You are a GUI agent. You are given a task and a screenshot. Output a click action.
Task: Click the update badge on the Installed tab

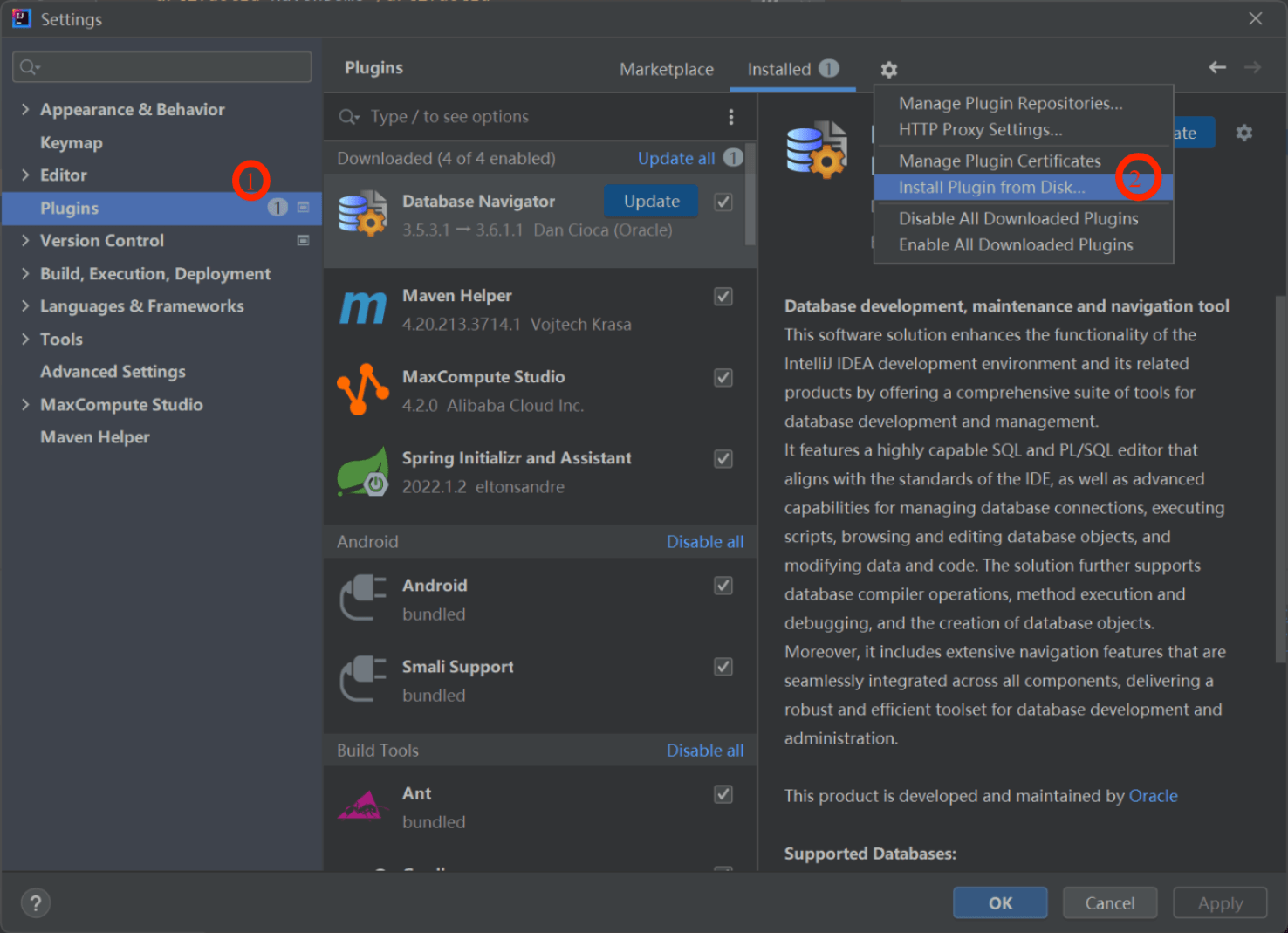coord(829,68)
